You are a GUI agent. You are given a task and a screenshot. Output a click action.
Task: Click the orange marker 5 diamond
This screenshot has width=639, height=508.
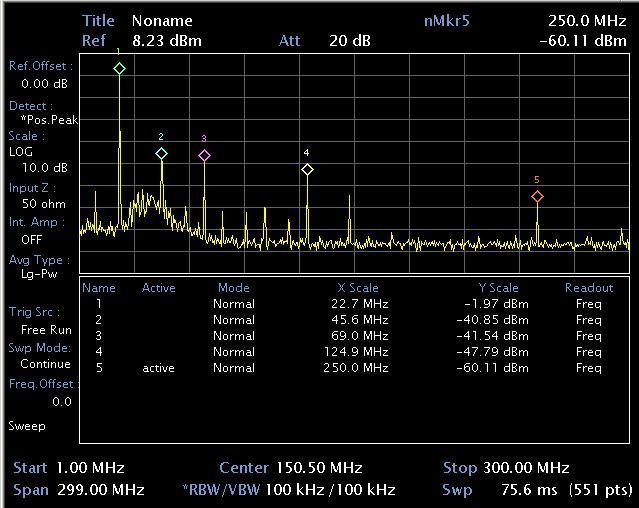(537, 197)
